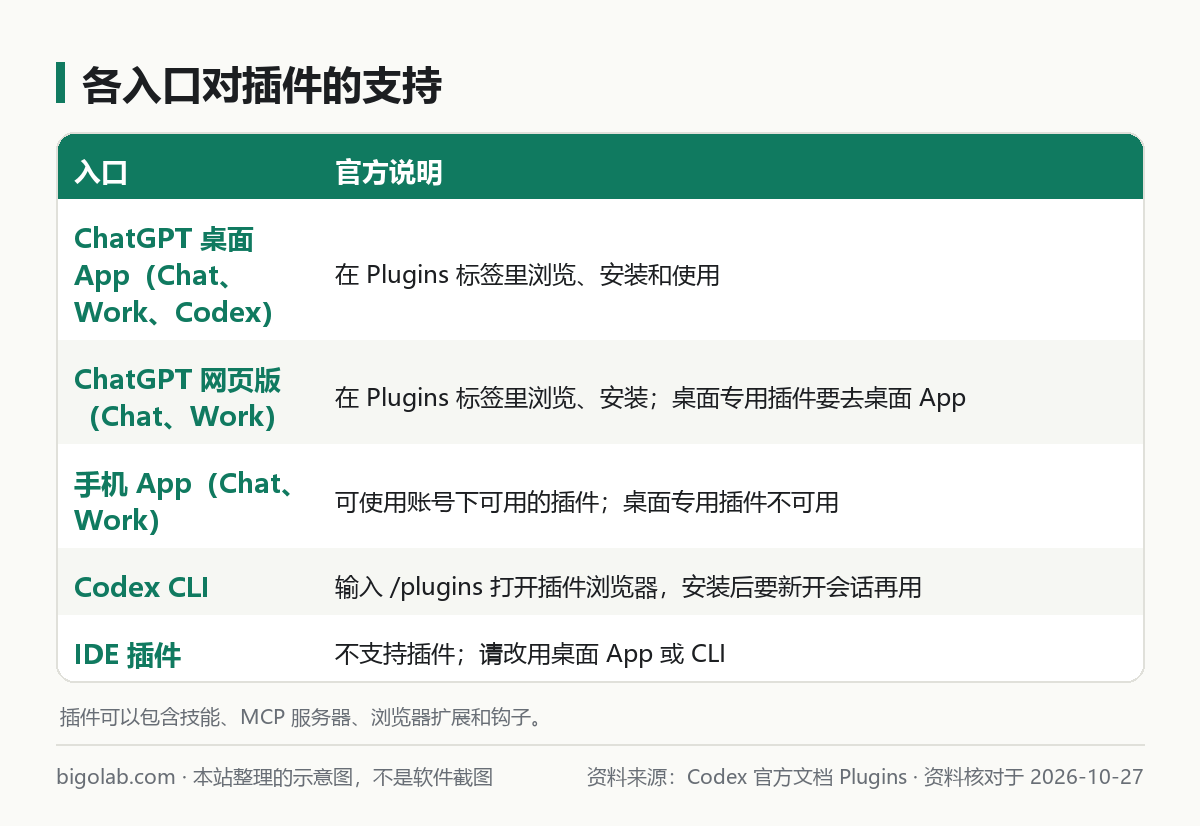
Task: Click the 资料来源 Codex 官方文档 credit
Action: point(865,777)
